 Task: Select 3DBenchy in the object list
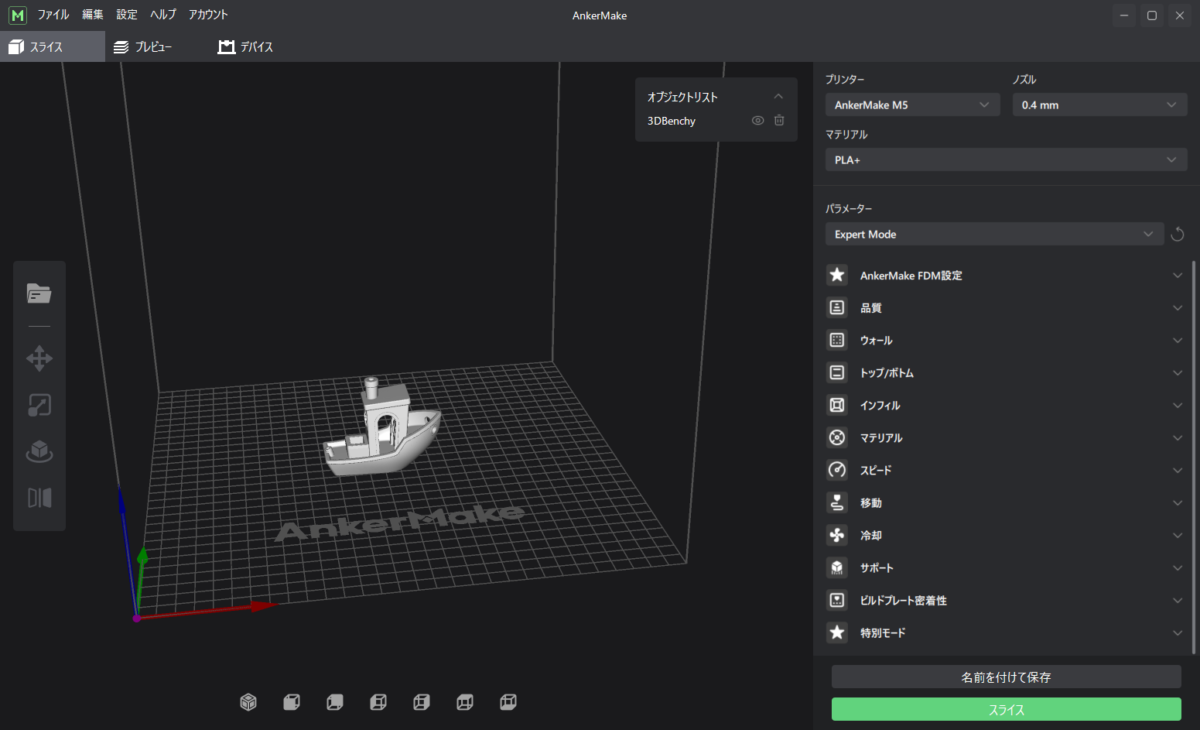pos(672,121)
